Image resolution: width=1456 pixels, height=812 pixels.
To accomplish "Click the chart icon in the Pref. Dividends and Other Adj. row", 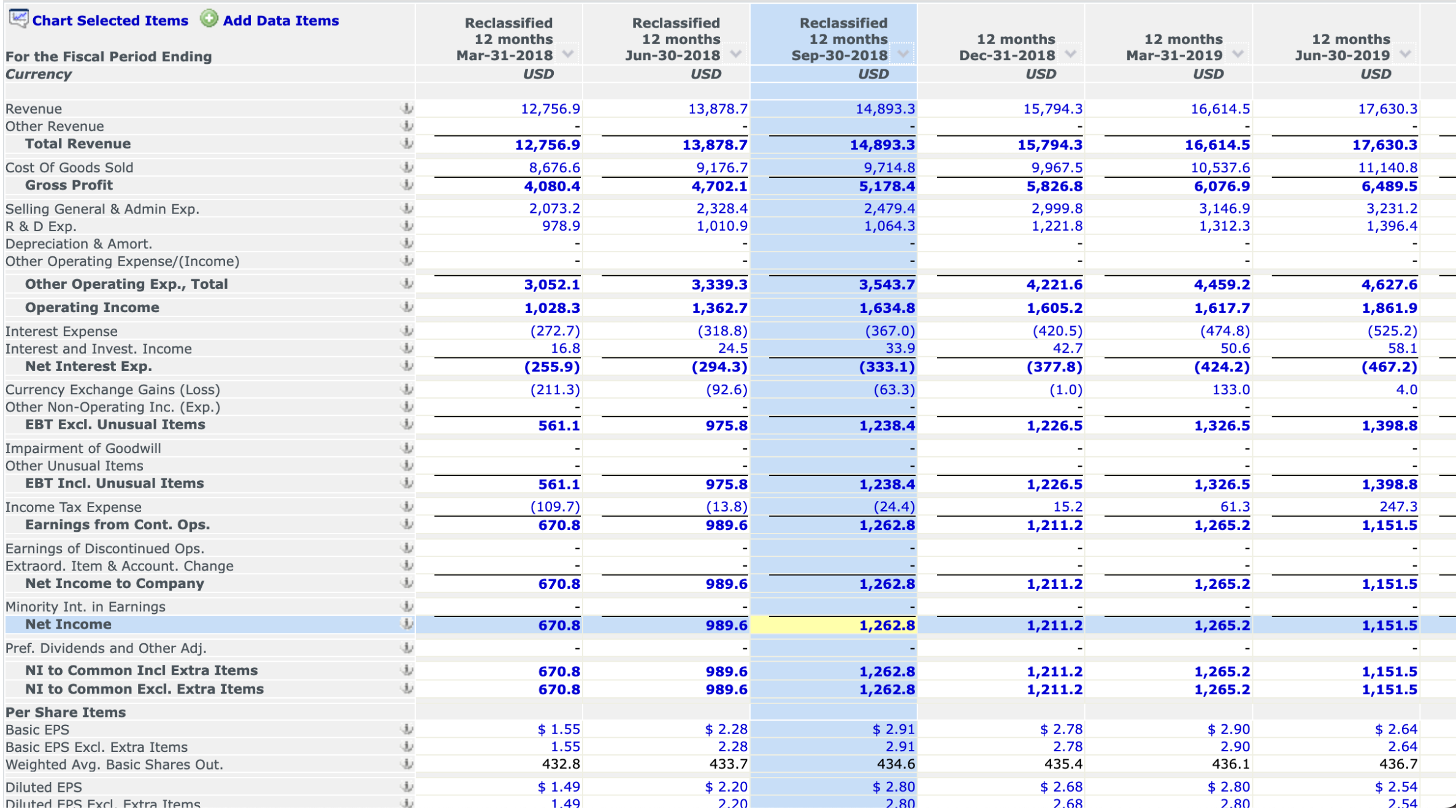I will click(x=406, y=648).
